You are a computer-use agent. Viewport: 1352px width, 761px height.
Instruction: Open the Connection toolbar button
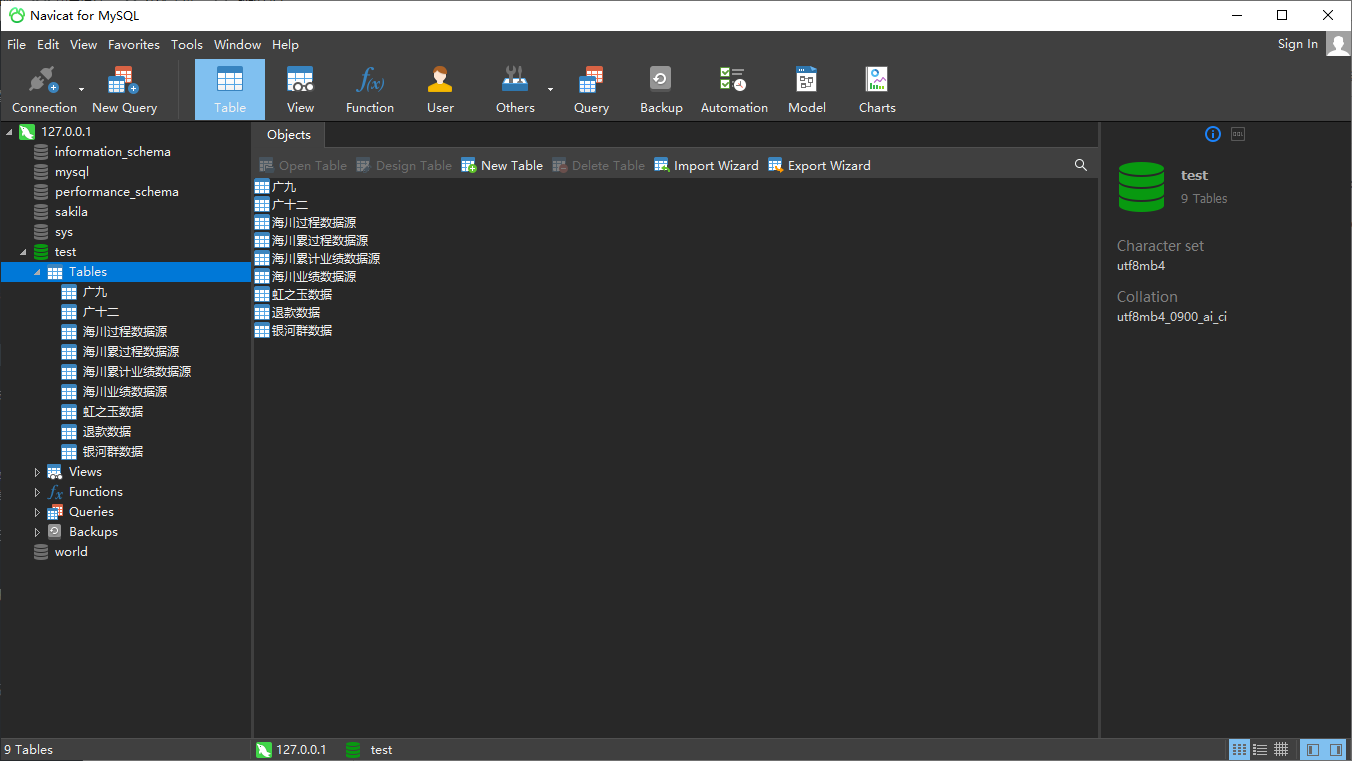pos(44,90)
